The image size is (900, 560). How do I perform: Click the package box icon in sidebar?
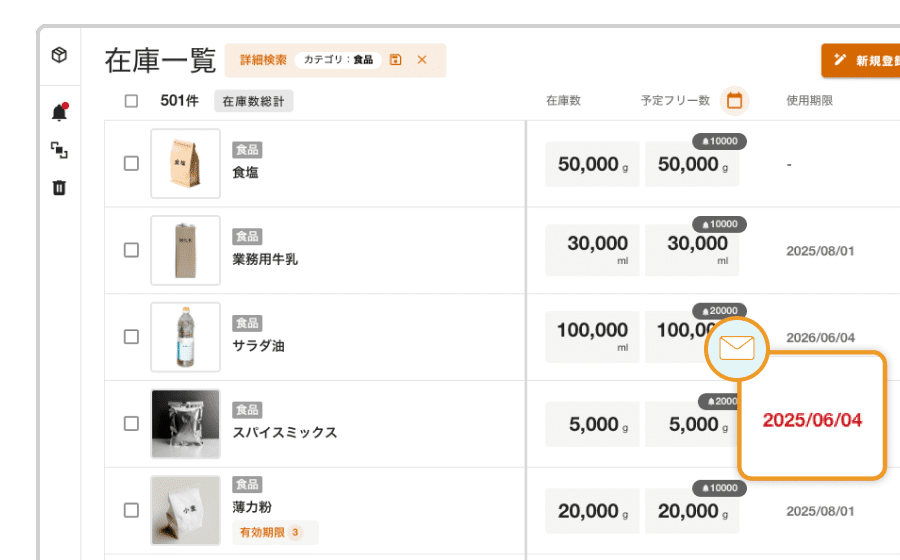(59, 55)
